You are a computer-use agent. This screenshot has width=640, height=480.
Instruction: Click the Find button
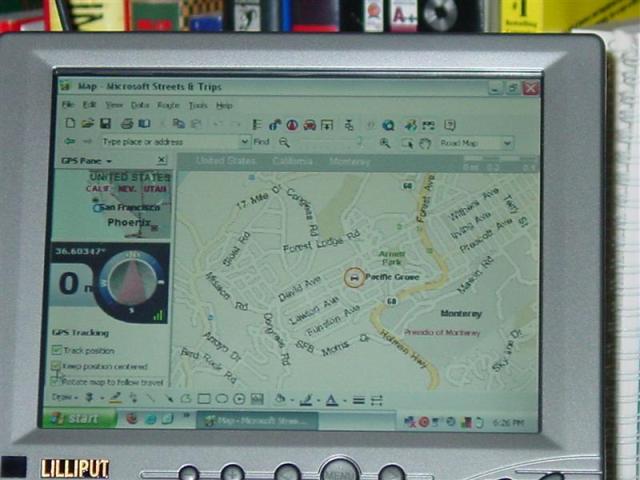(261, 142)
